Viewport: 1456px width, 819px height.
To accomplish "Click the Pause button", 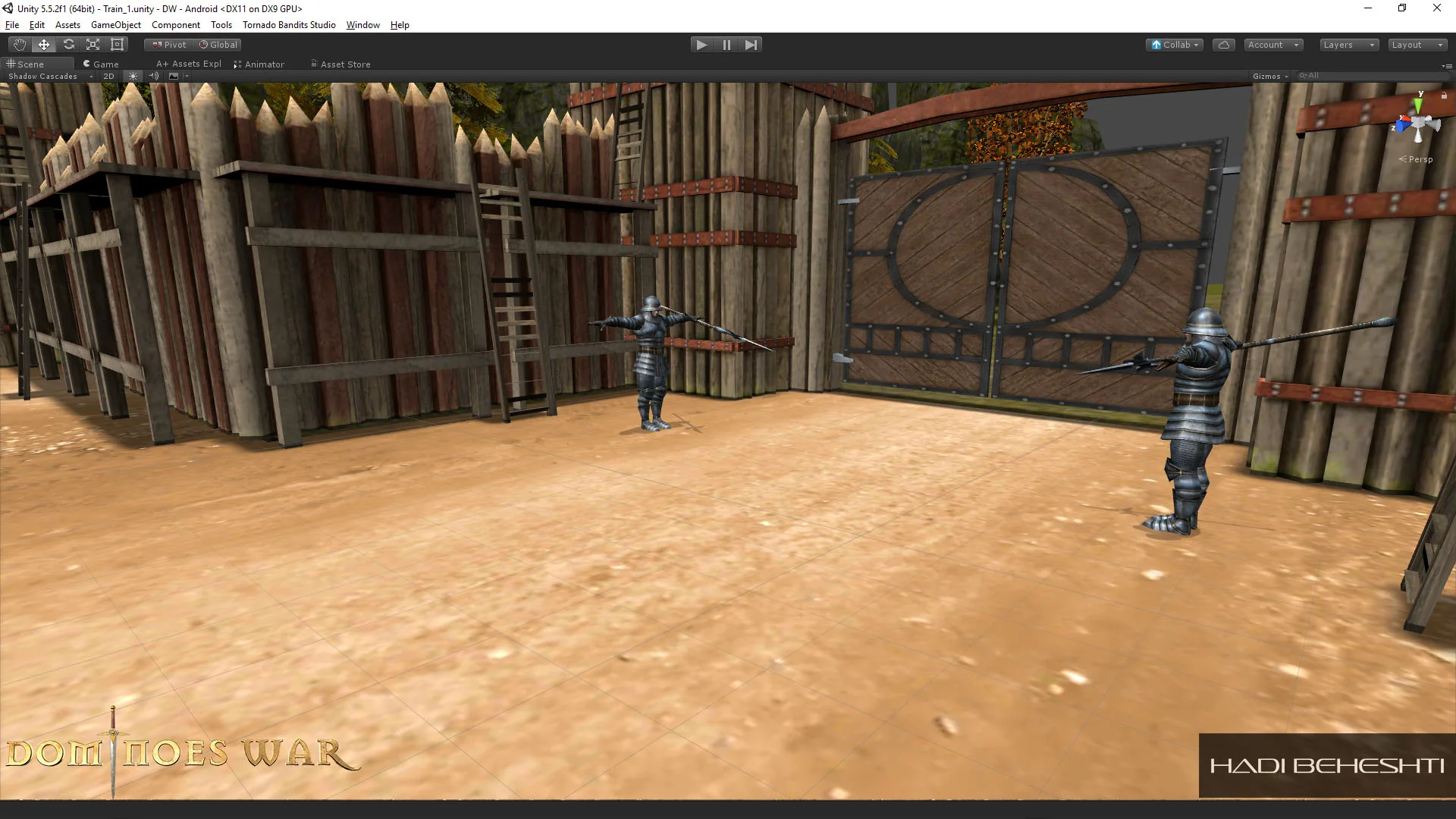I will [726, 45].
